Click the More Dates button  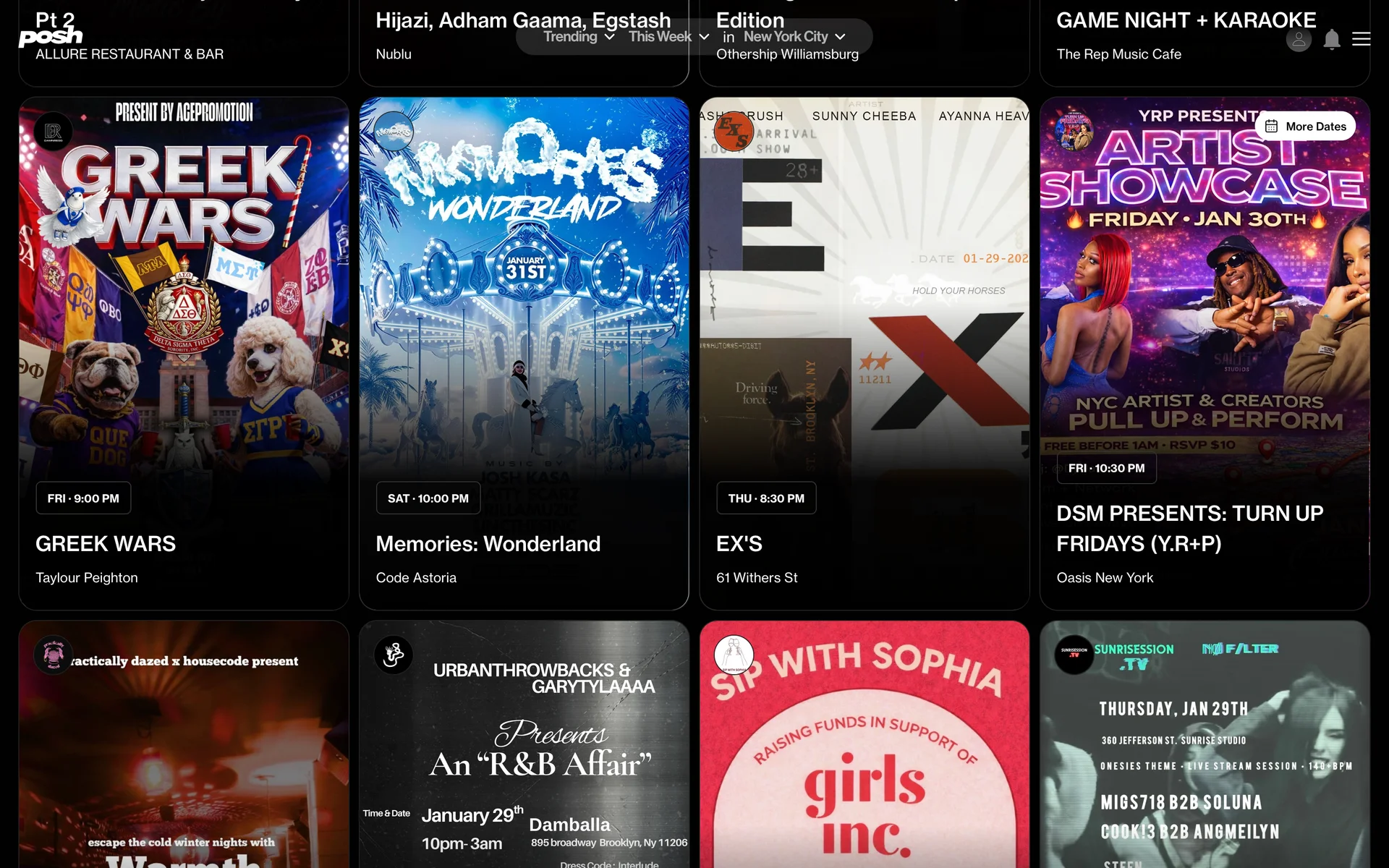coord(1305,127)
